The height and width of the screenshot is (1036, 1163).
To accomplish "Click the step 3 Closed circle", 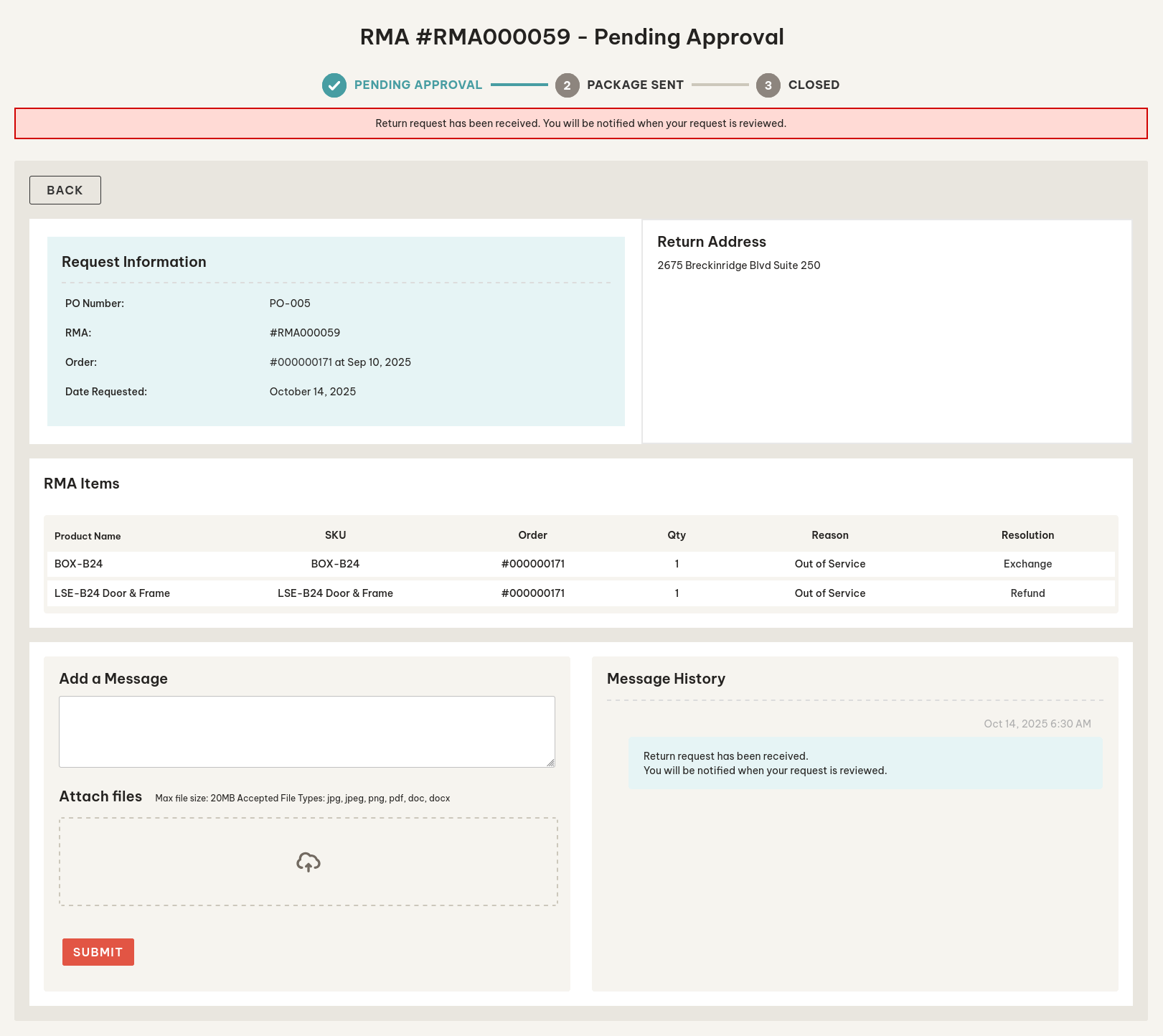I will coord(768,85).
